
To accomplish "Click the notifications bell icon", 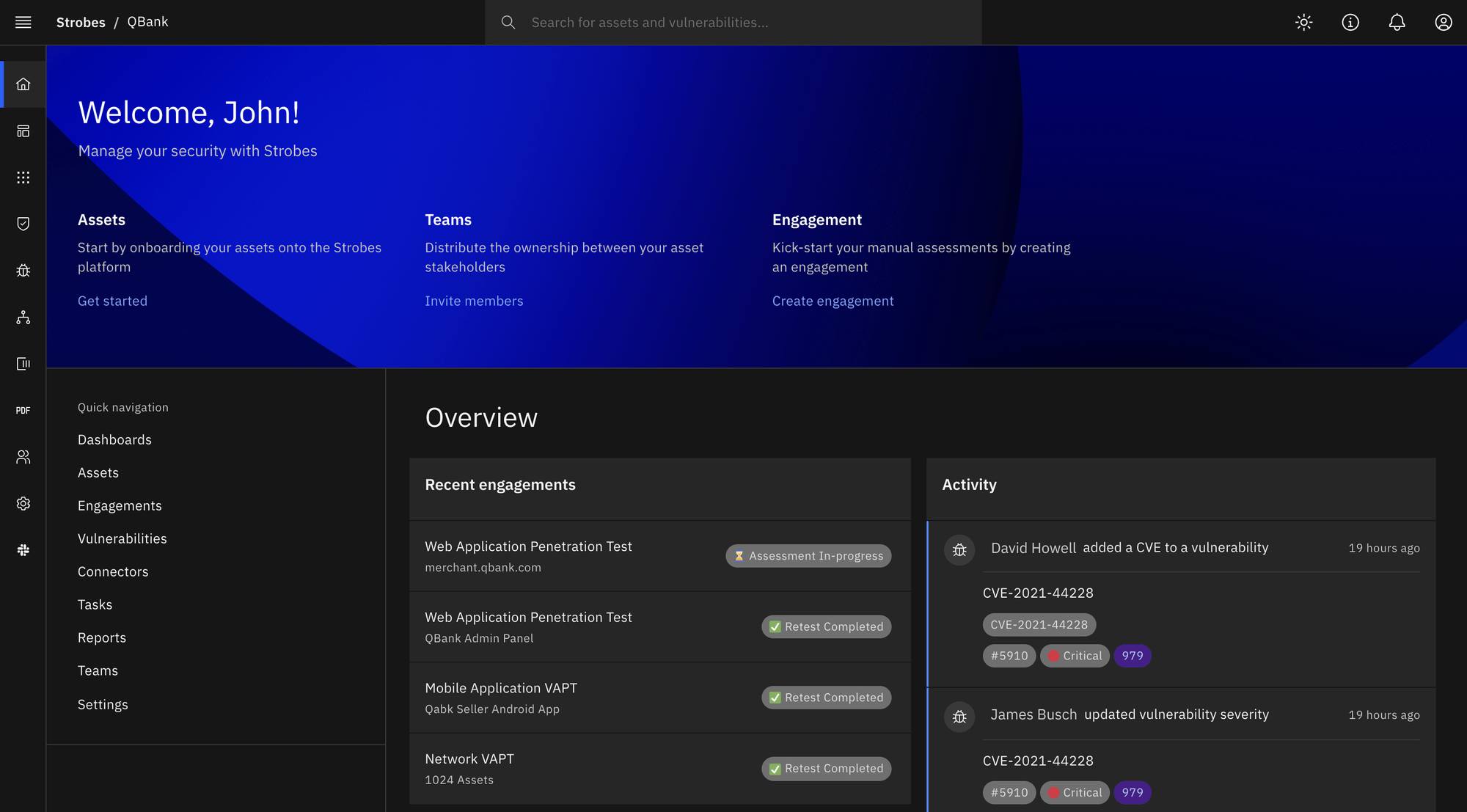I will pyautogui.click(x=1397, y=22).
